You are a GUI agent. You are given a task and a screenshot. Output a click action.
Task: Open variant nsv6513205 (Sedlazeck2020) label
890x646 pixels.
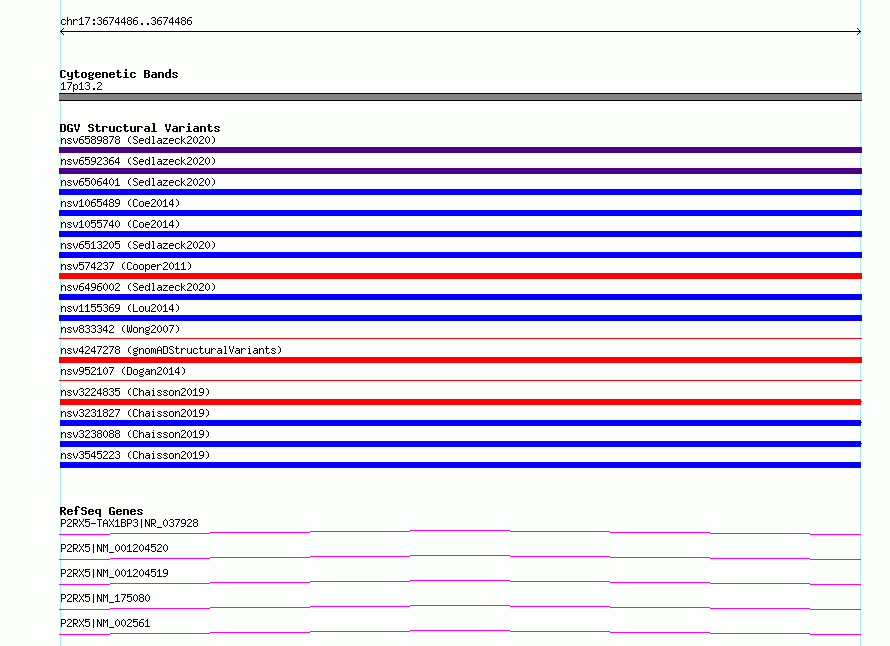point(138,245)
